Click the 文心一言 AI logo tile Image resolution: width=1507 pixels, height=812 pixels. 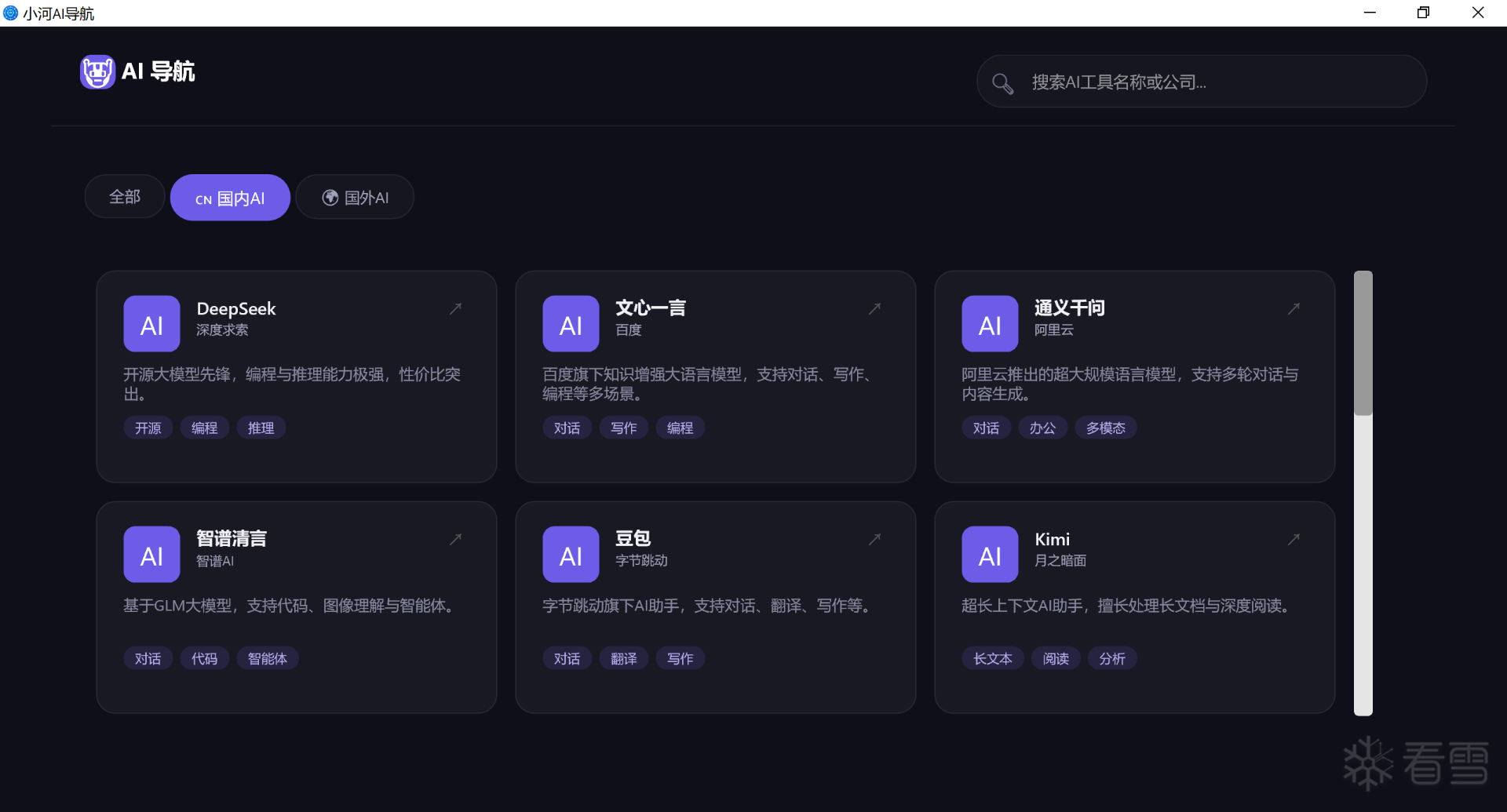571,324
